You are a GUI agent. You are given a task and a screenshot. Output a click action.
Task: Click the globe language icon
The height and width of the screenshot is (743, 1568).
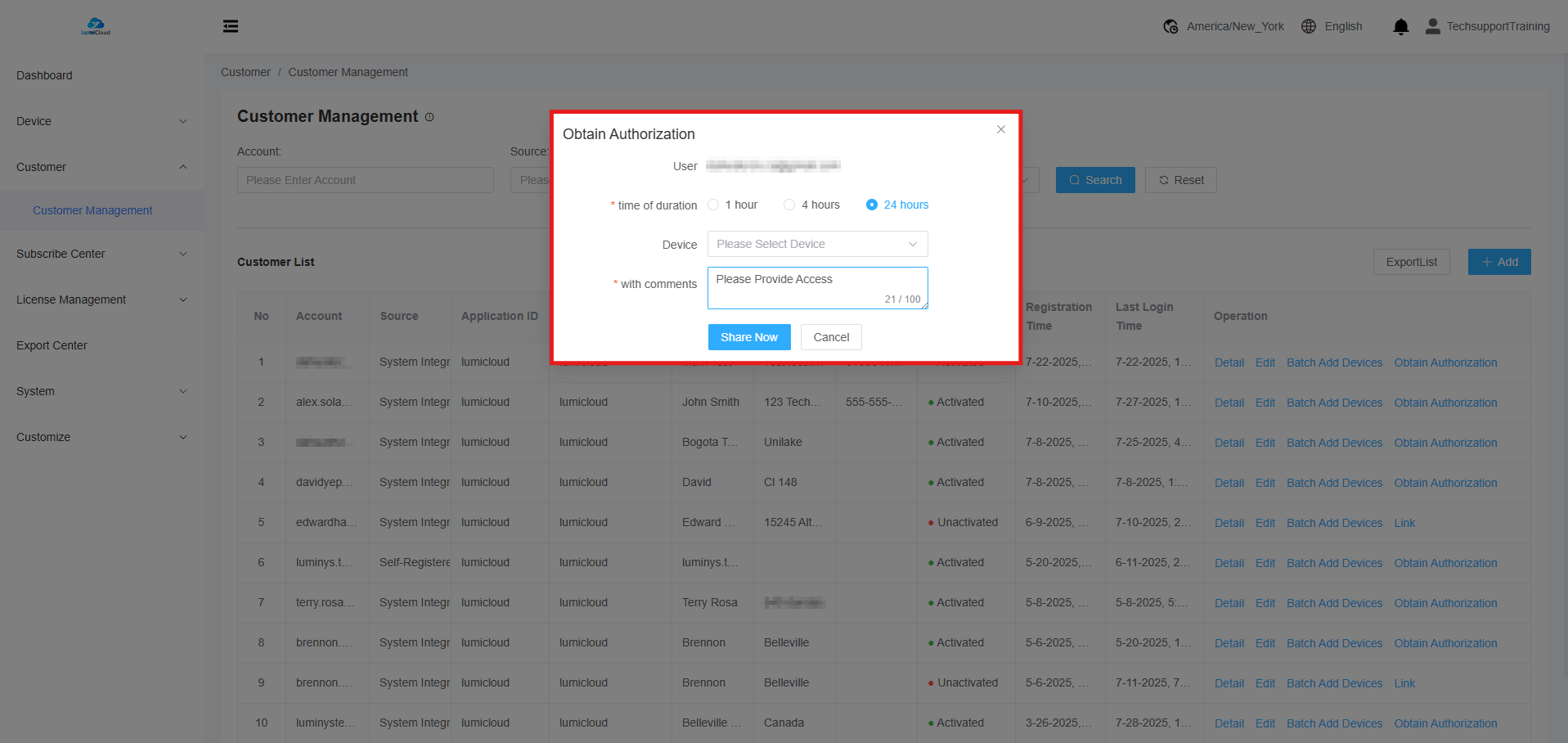1309,26
